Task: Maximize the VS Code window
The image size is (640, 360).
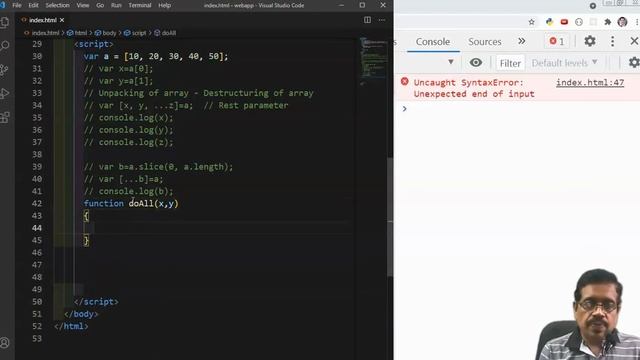Action: (x=362, y=5)
